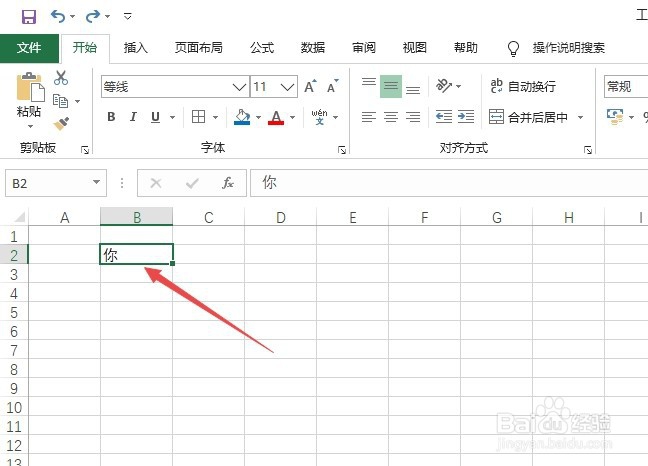Click the Save icon in quick access toolbar

[x=29, y=17]
